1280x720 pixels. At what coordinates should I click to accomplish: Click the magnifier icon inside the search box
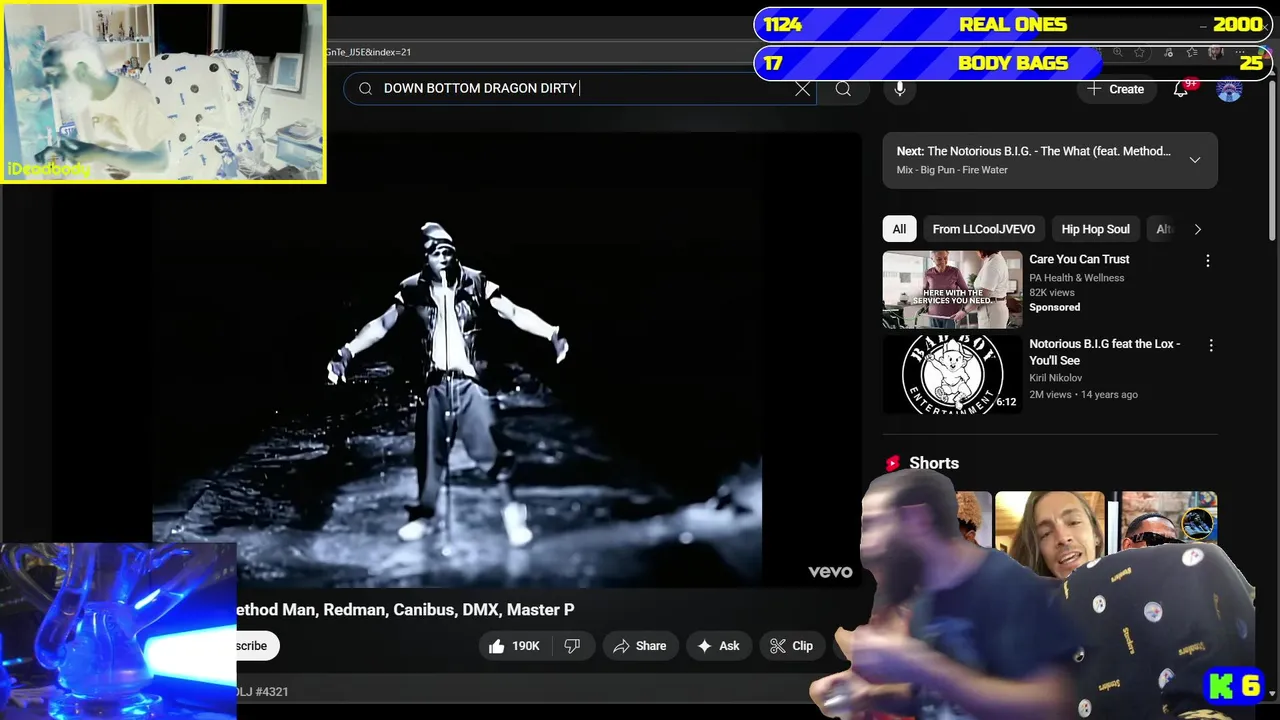[365, 89]
